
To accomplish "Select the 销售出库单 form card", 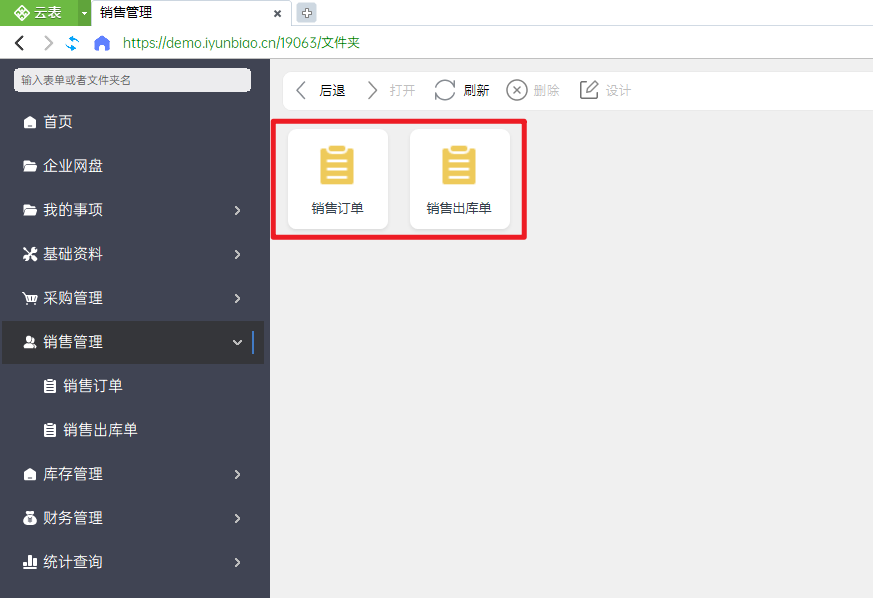I will point(459,179).
